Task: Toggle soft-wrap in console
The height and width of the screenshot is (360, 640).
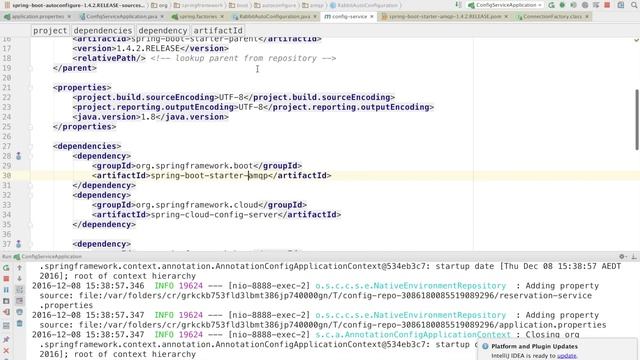Action: click(19, 290)
